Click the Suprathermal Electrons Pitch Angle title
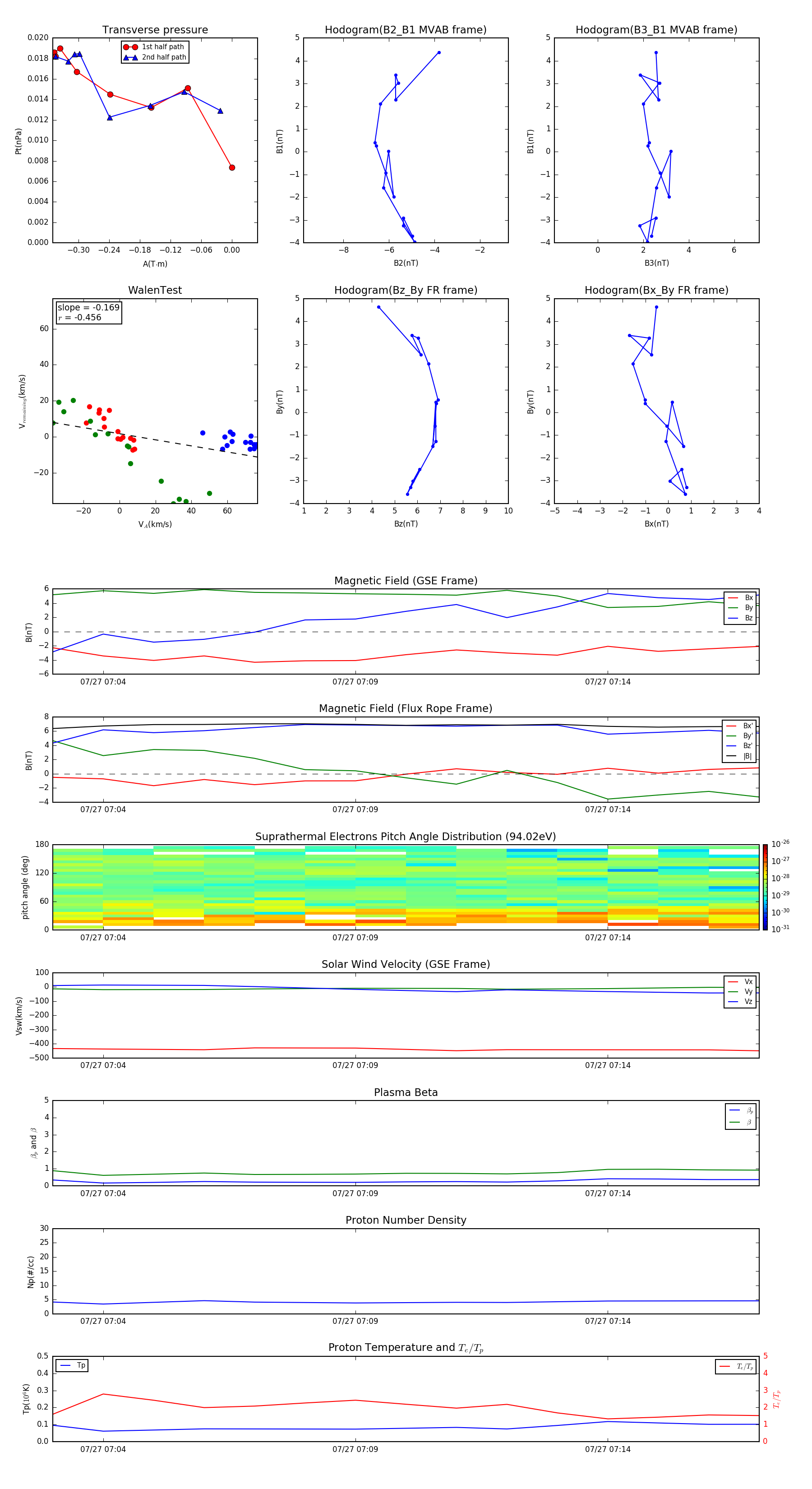Screen dimensions: 812x1489 [406, 837]
